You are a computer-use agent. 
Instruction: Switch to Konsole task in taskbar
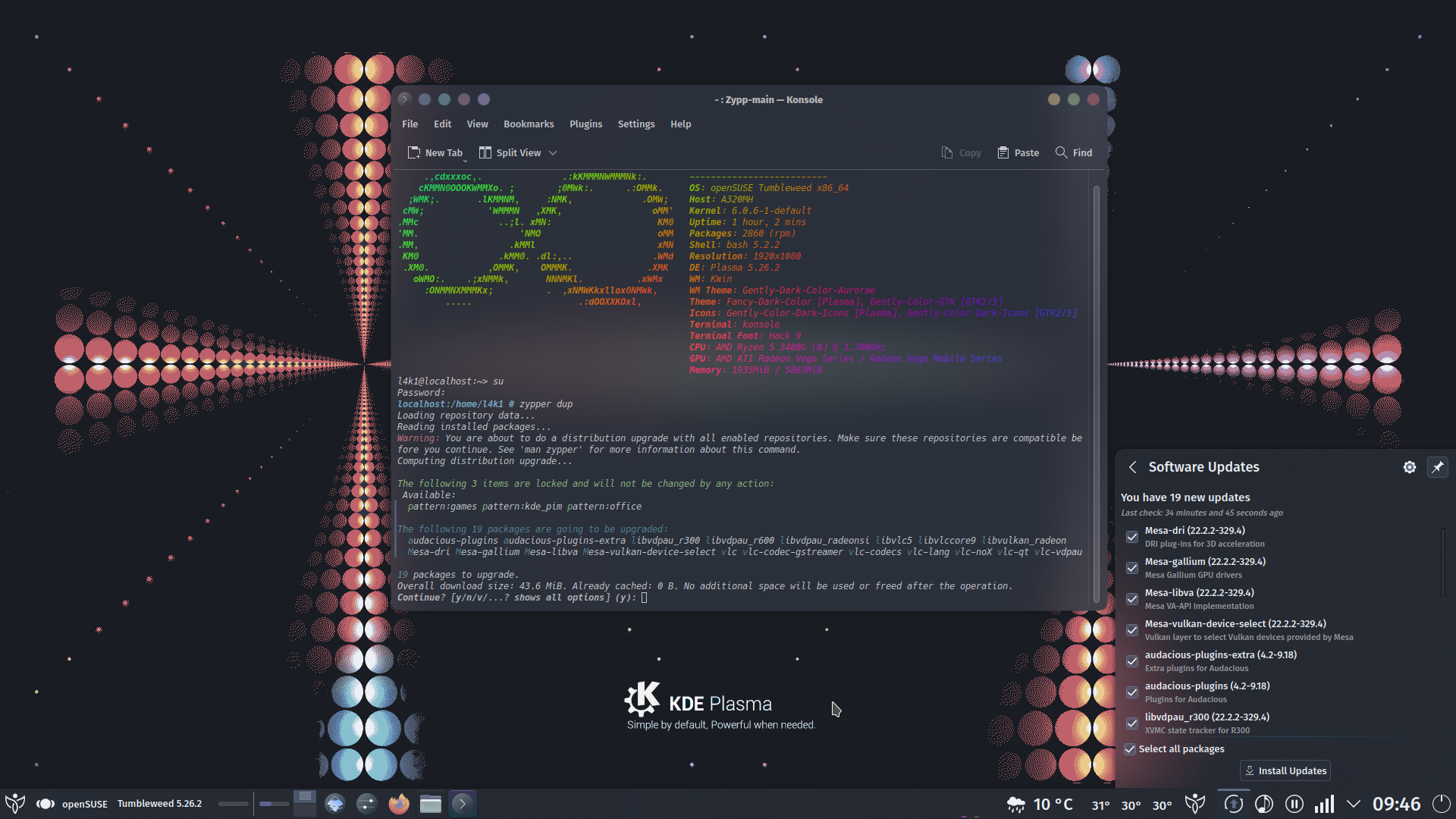[x=463, y=803]
